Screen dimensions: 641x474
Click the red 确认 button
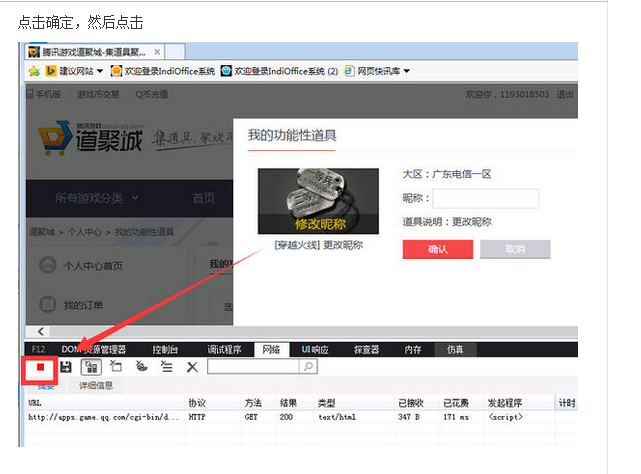tap(438, 249)
